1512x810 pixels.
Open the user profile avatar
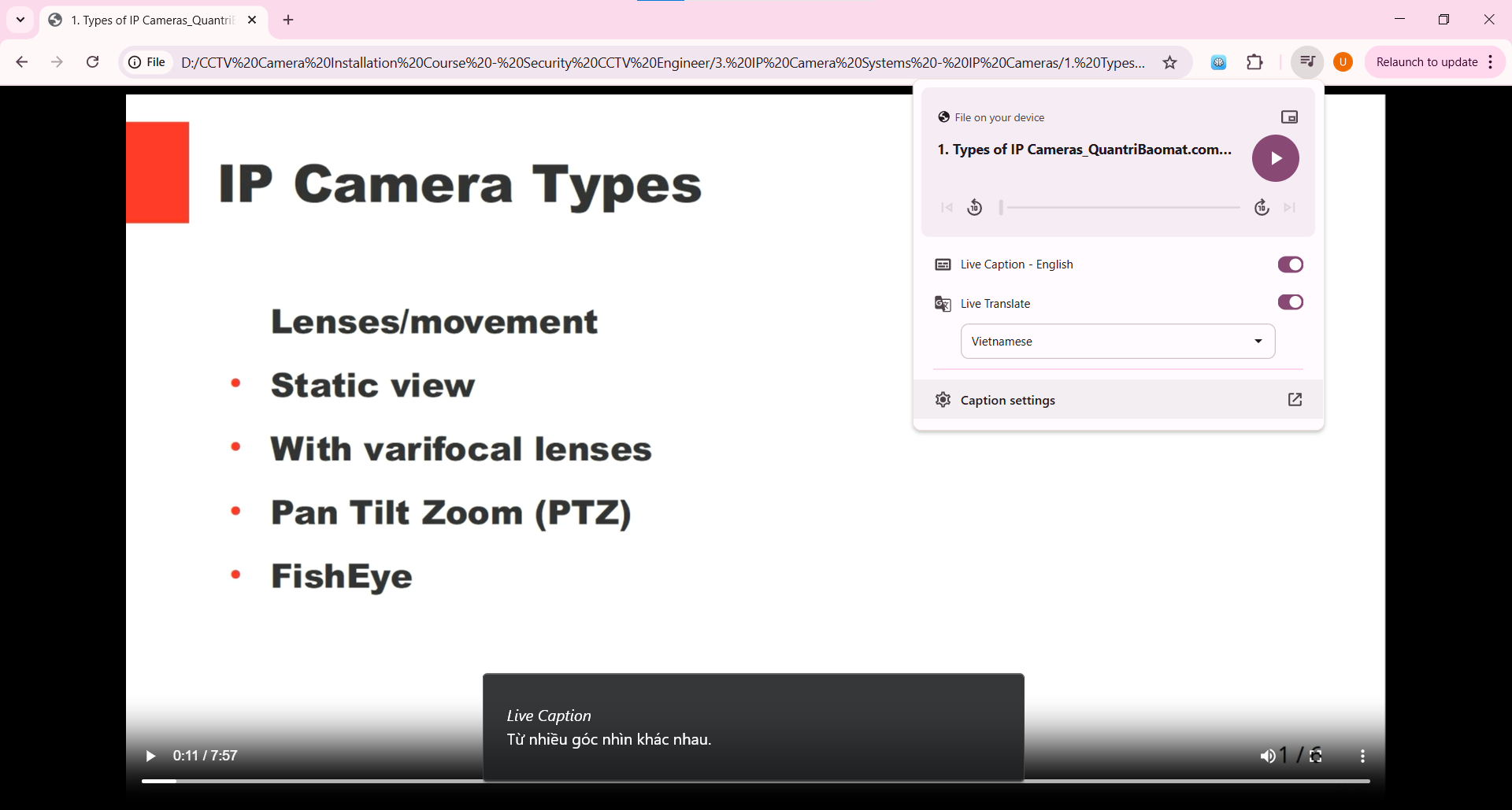(x=1343, y=62)
